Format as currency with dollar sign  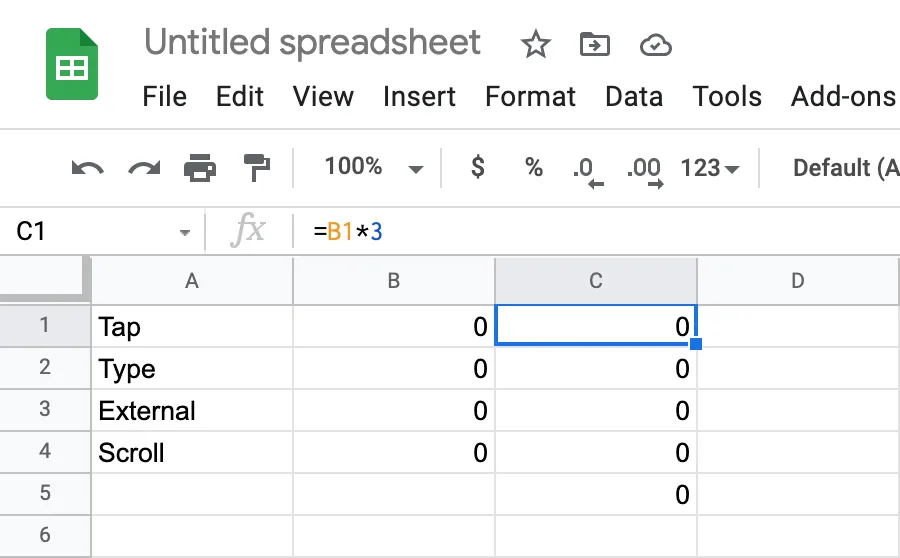(478, 168)
